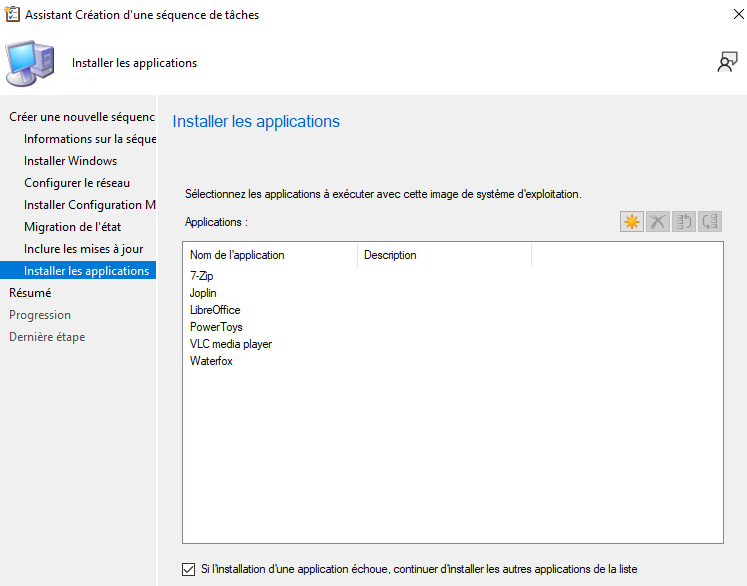This screenshot has width=747, height=586.
Task: Select 7-Zip in the applications list
Action: [x=202, y=276]
